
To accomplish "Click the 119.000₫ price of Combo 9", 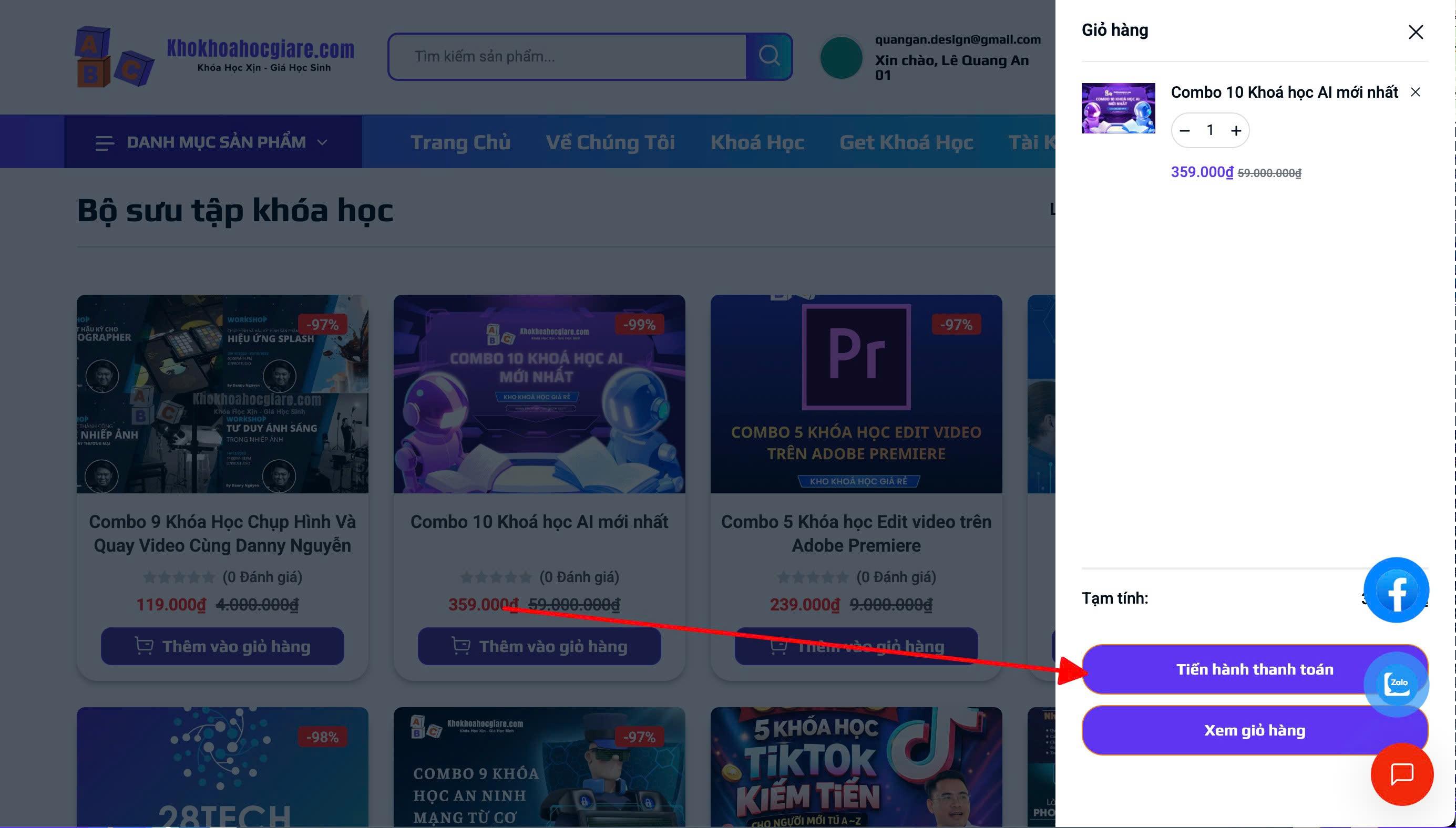I will coord(171,605).
